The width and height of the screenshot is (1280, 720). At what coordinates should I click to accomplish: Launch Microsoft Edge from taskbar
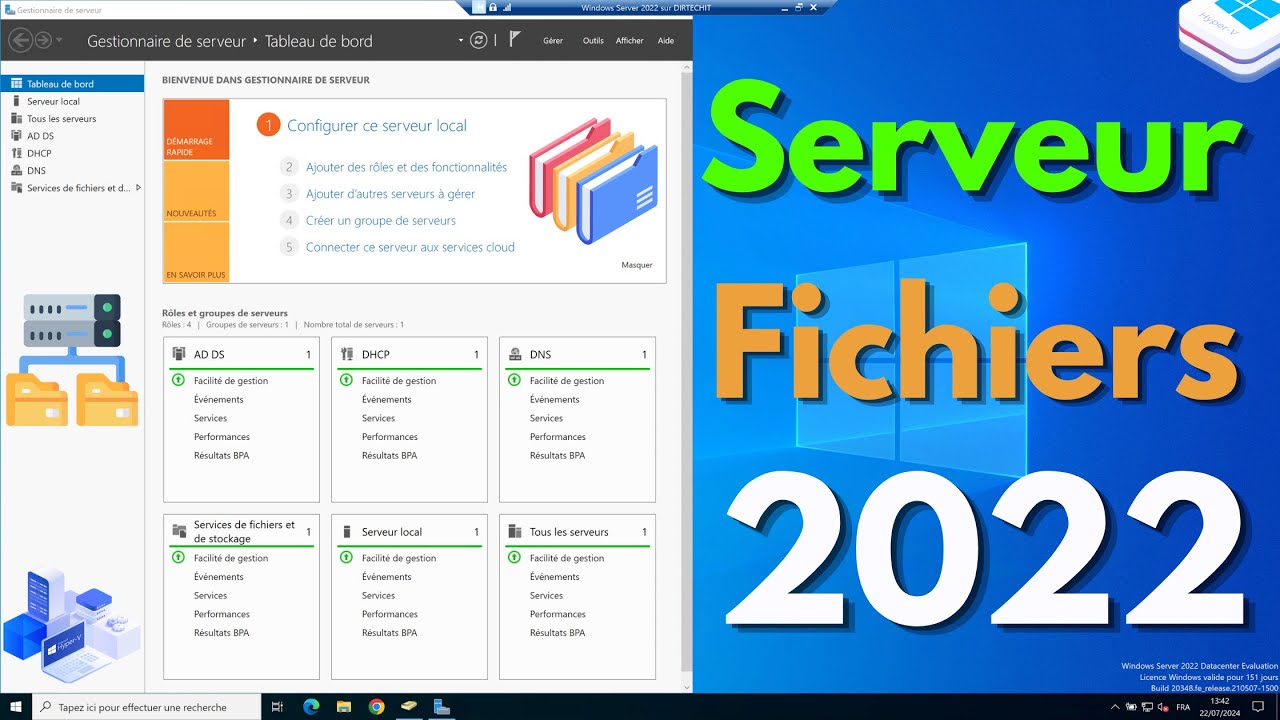click(x=311, y=707)
